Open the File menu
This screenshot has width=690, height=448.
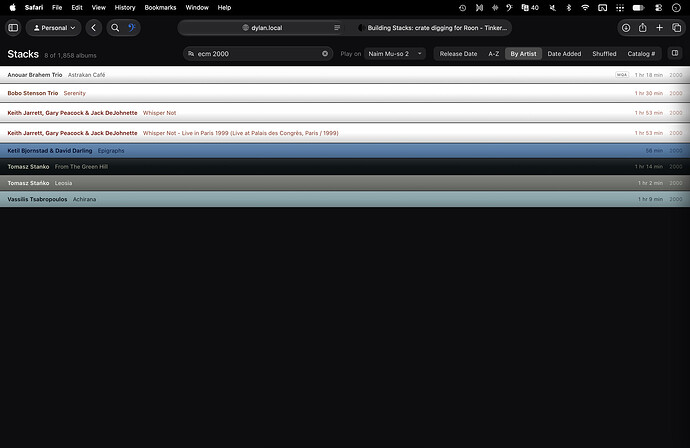[57, 7]
